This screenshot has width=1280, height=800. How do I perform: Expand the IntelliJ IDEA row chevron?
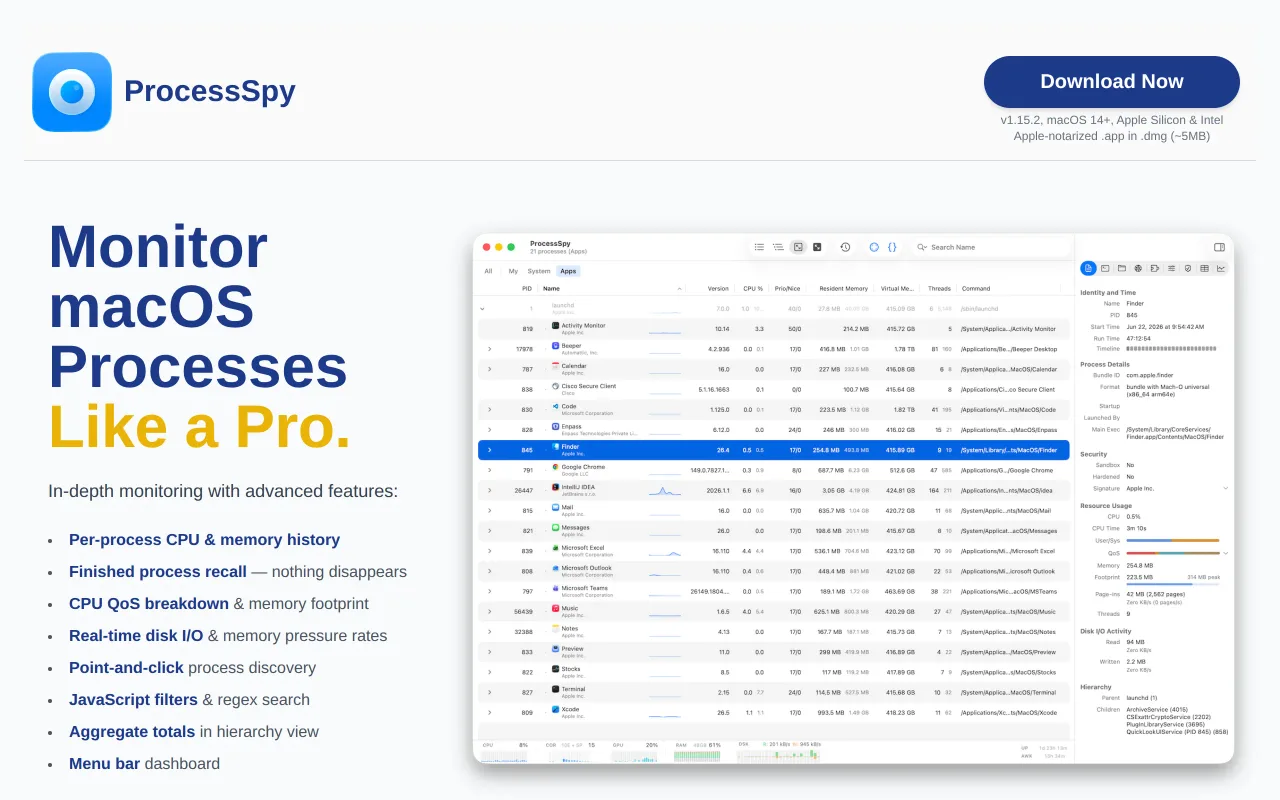coord(489,490)
